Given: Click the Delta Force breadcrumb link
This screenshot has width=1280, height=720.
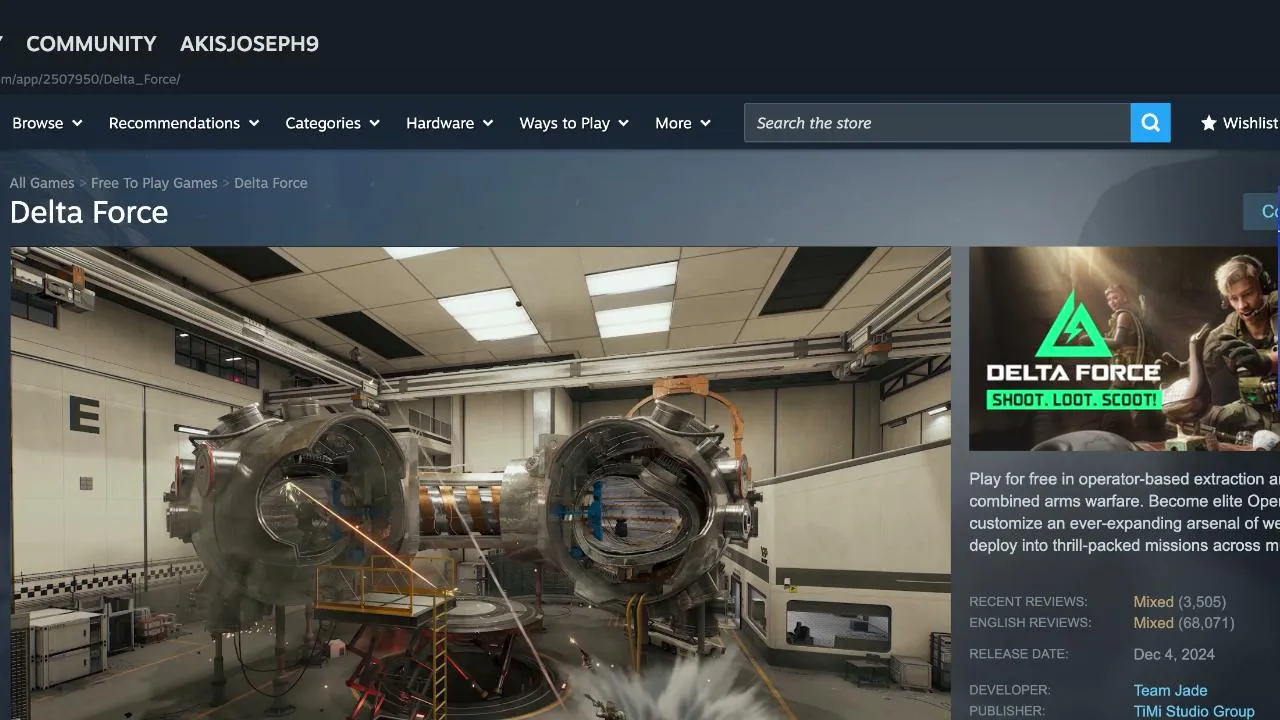Looking at the screenshot, I should tap(271, 183).
